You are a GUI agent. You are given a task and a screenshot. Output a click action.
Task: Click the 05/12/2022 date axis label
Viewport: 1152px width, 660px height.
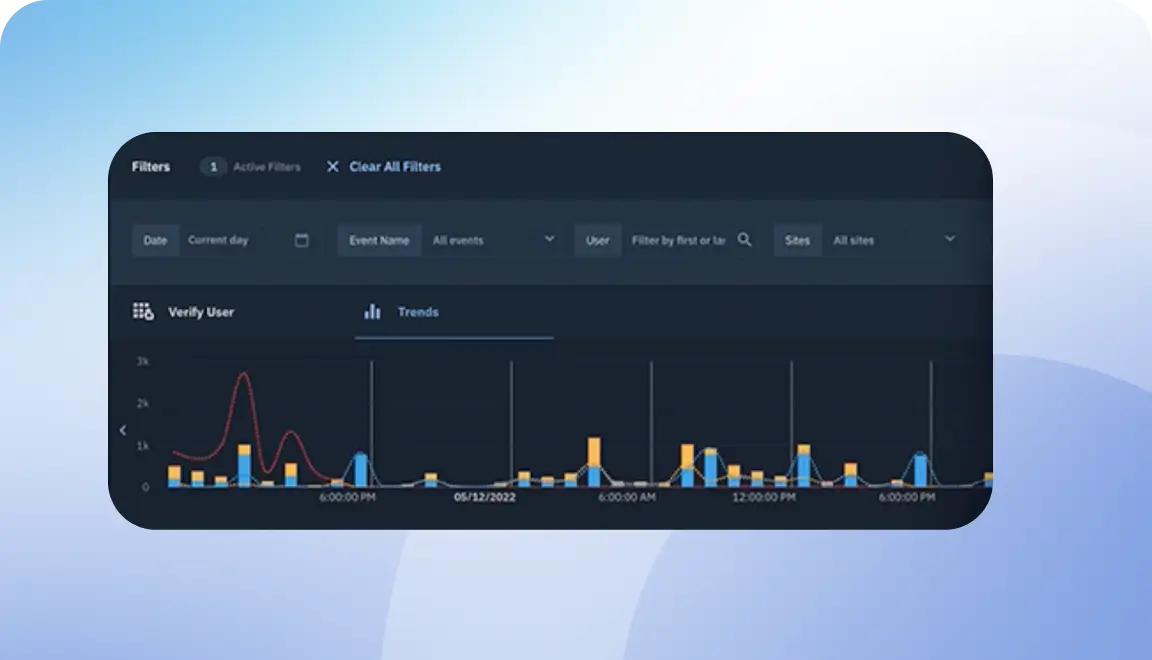coord(485,498)
